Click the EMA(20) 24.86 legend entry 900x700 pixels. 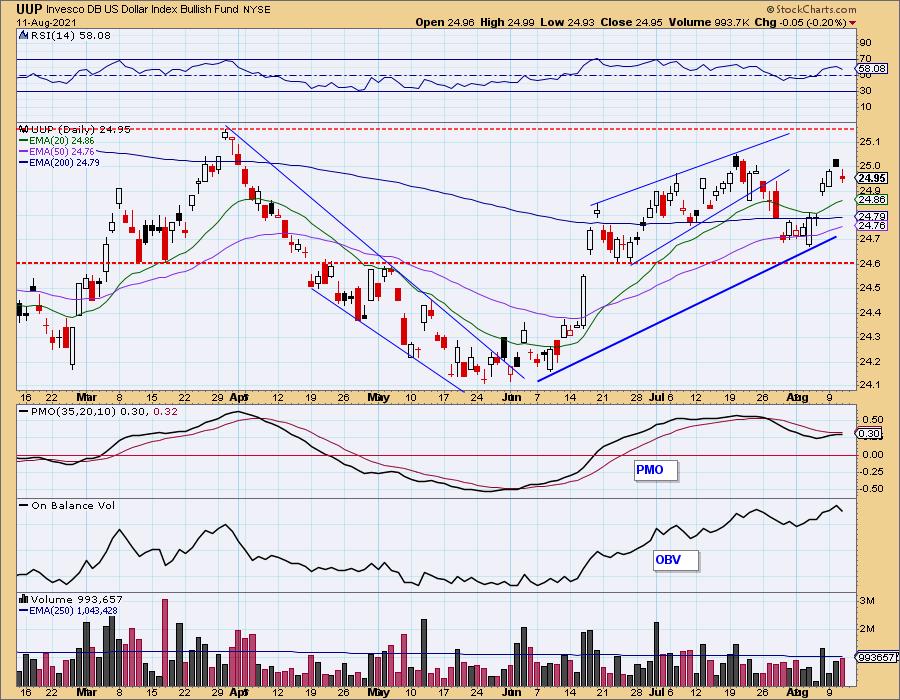tap(57, 141)
